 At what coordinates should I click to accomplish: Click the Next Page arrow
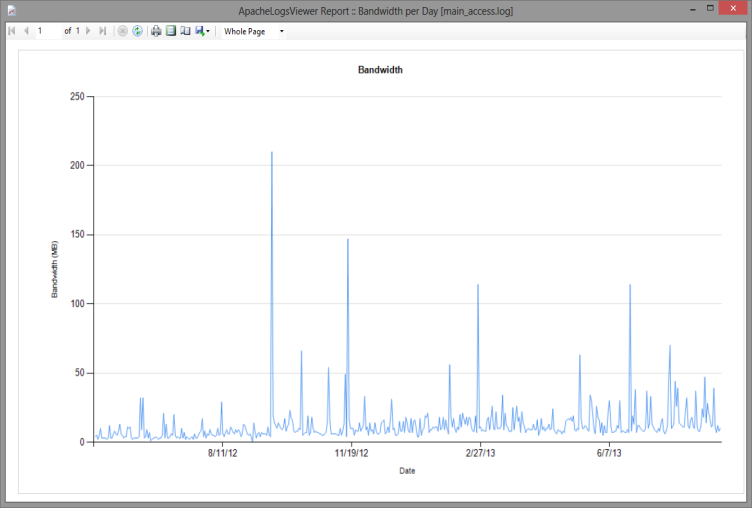coord(88,31)
